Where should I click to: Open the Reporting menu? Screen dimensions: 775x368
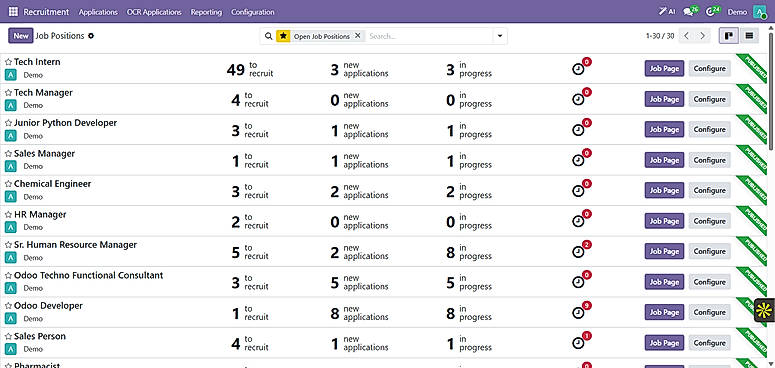pos(206,12)
